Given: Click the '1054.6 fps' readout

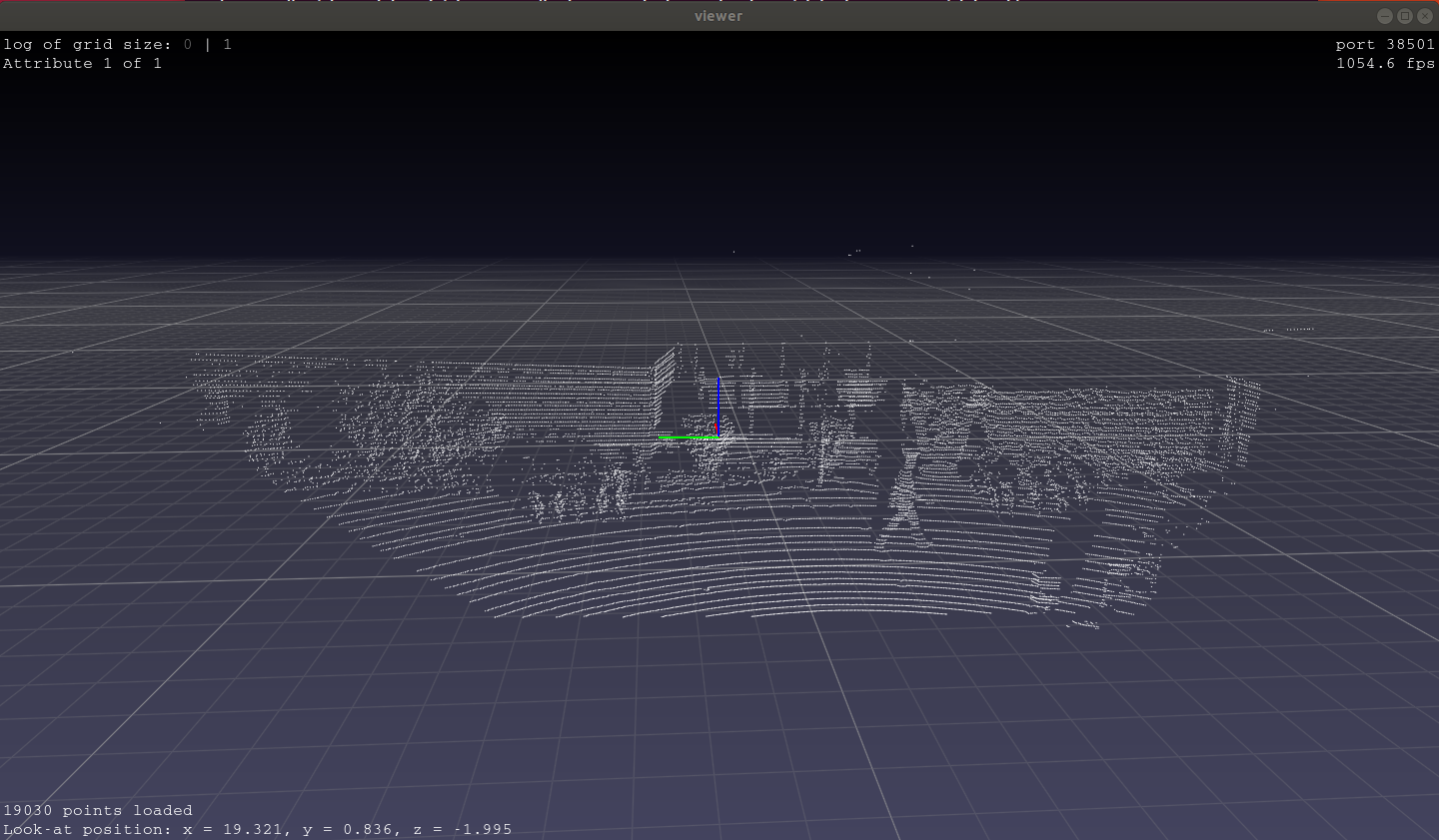Looking at the screenshot, I should (x=1385, y=63).
